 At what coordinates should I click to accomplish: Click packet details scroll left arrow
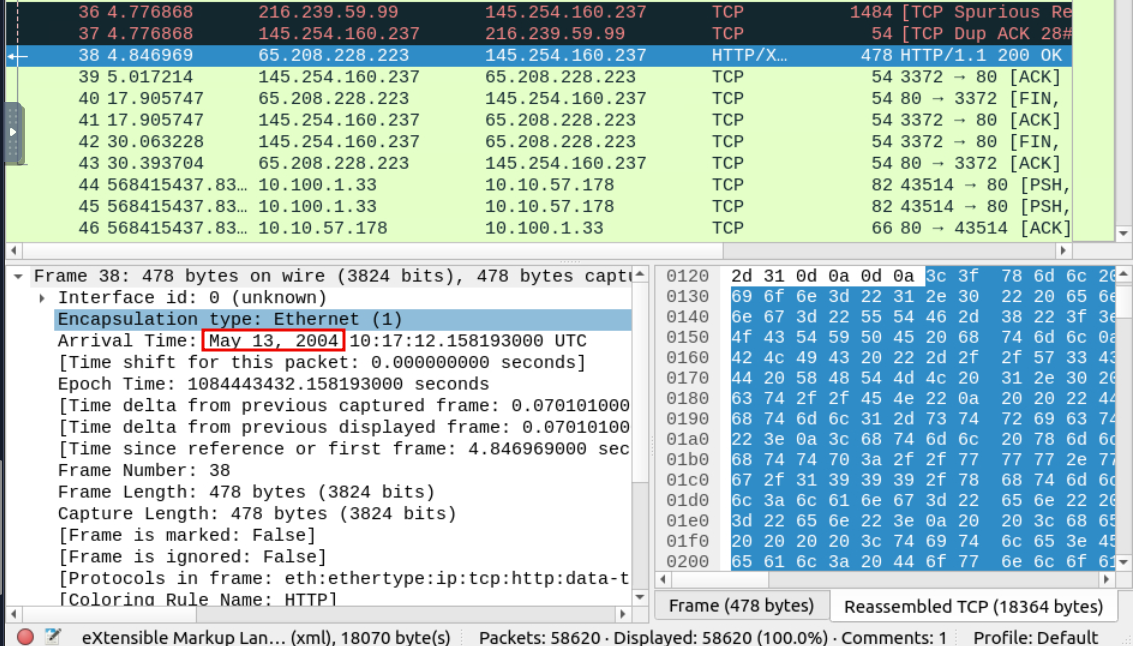[x=12, y=613]
